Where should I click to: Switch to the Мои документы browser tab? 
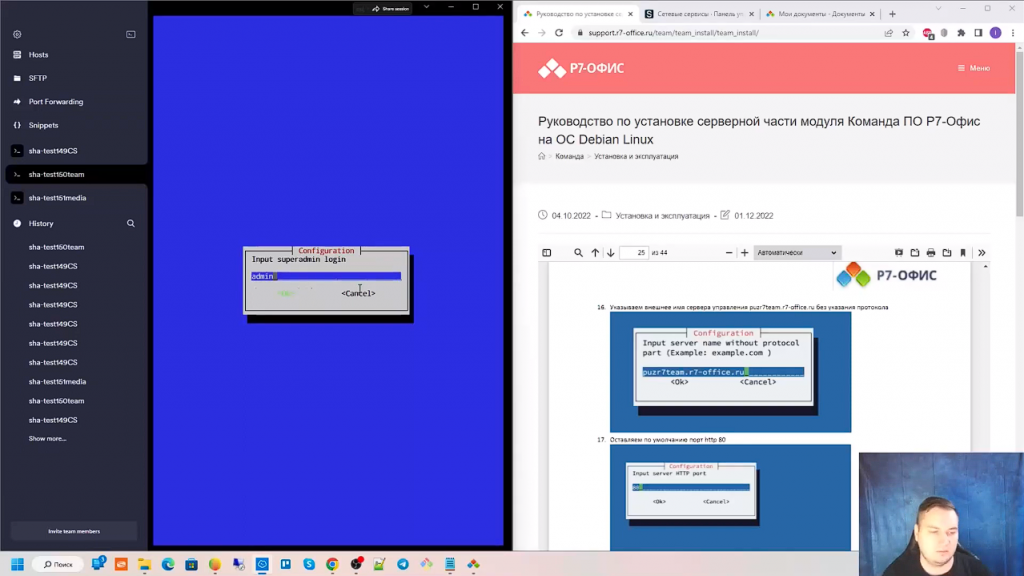[821, 14]
